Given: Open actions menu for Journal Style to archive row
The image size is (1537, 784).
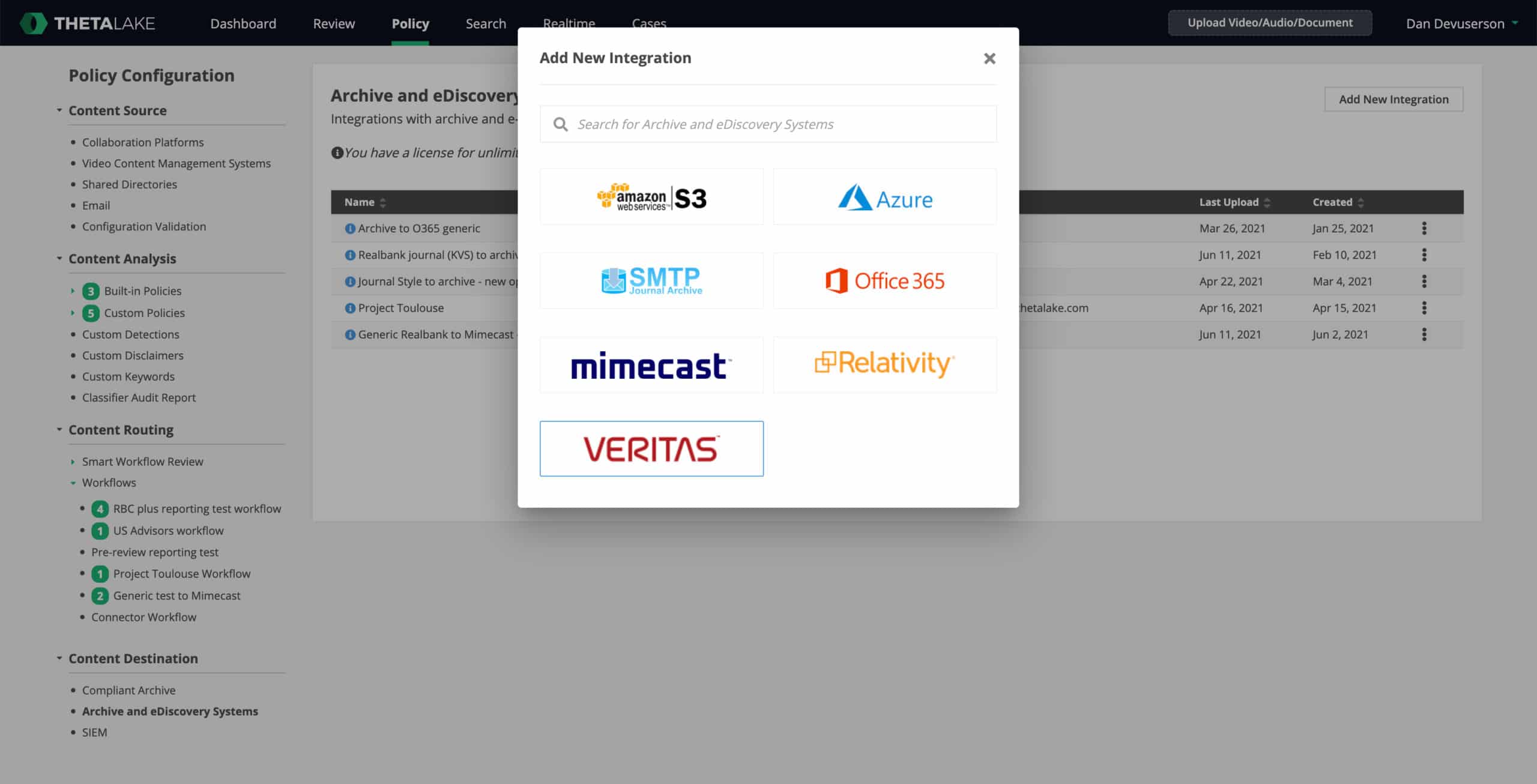Looking at the screenshot, I should pyautogui.click(x=1424, y=281).
